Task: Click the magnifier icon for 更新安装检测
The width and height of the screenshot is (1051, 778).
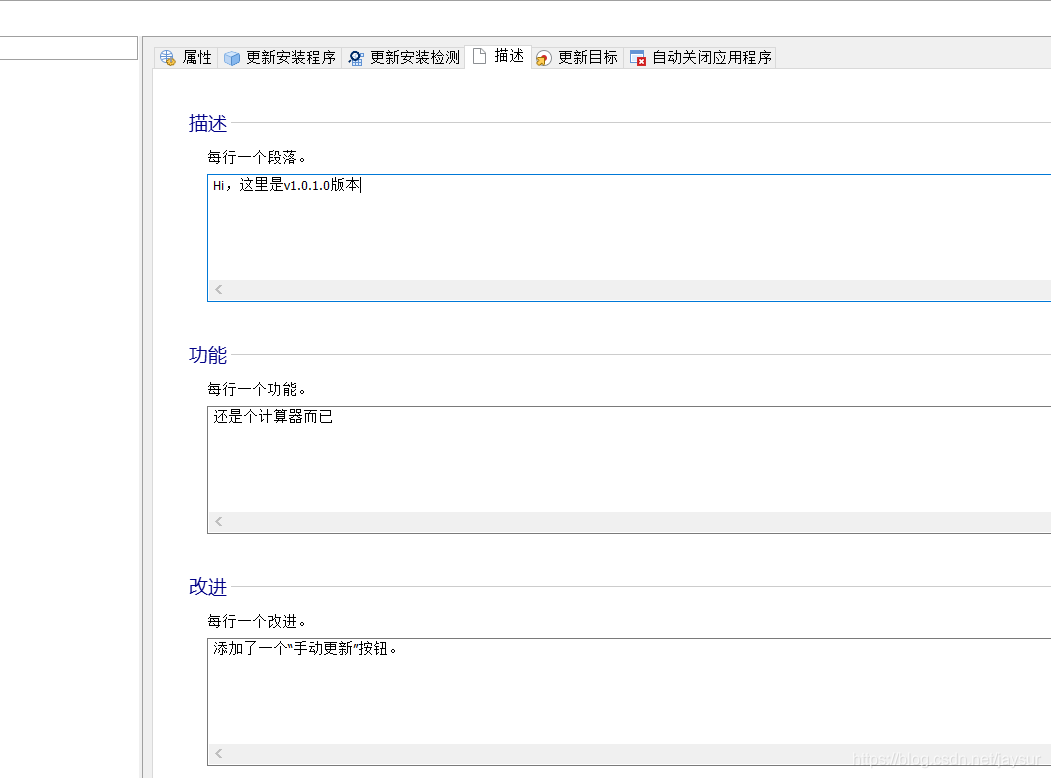Action: click(x=356, y=58)
